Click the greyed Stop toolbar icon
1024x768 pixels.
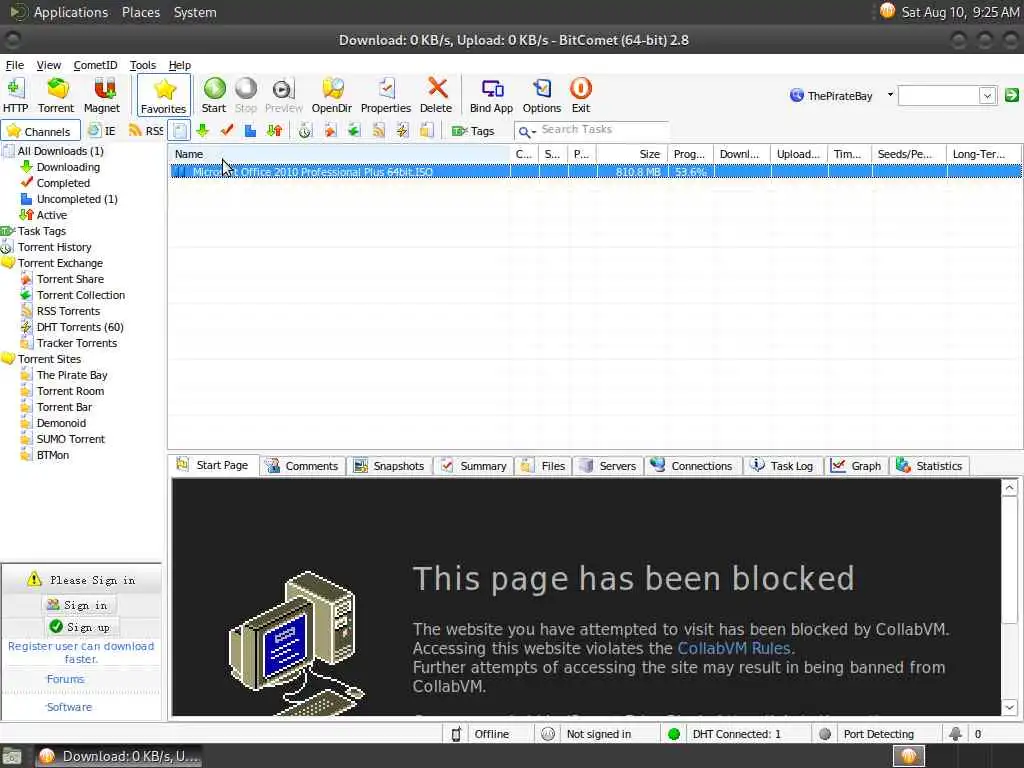click(x=246, y=95)
